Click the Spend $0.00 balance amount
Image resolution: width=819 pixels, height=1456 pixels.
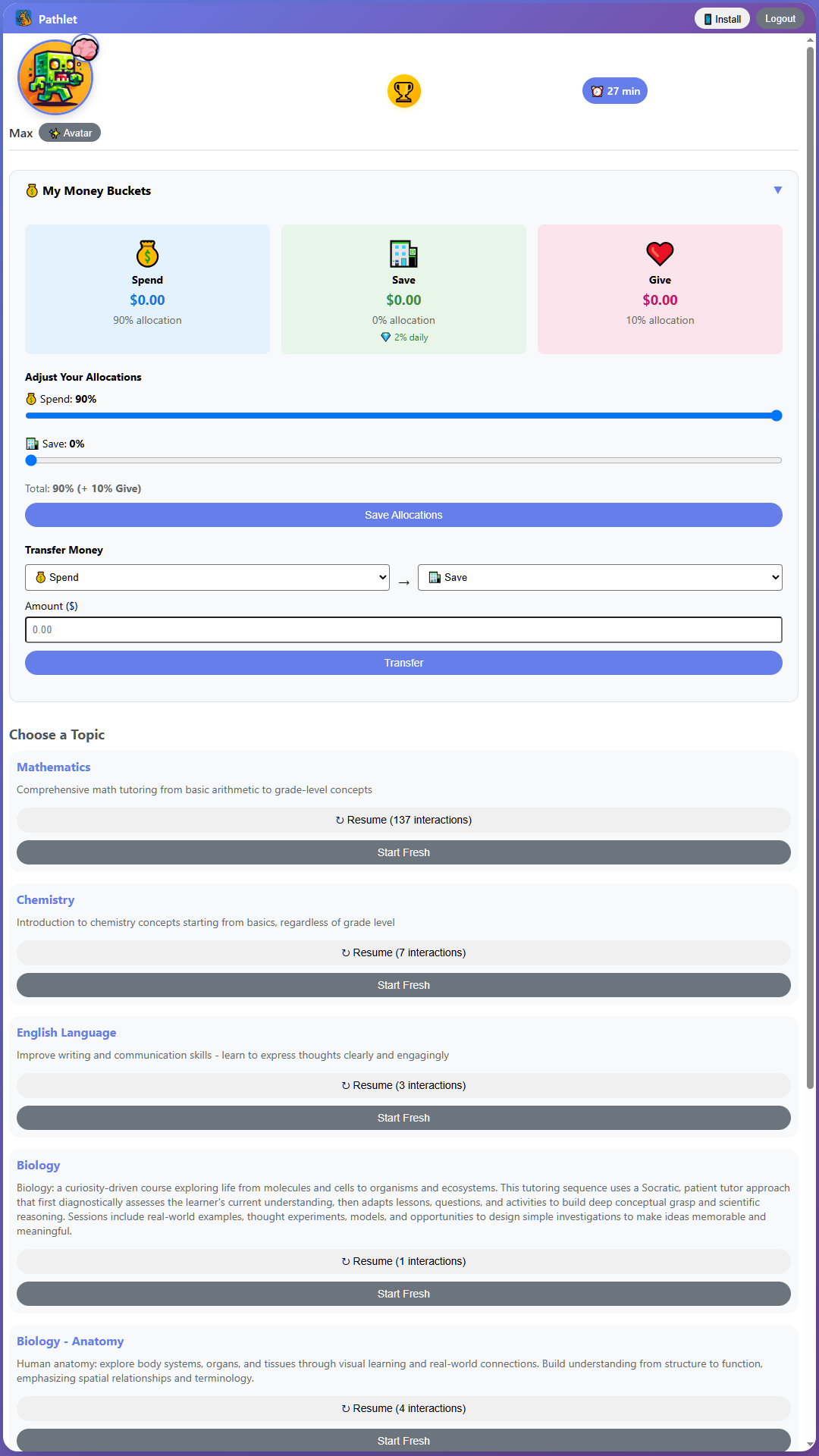tap(147, 300)
